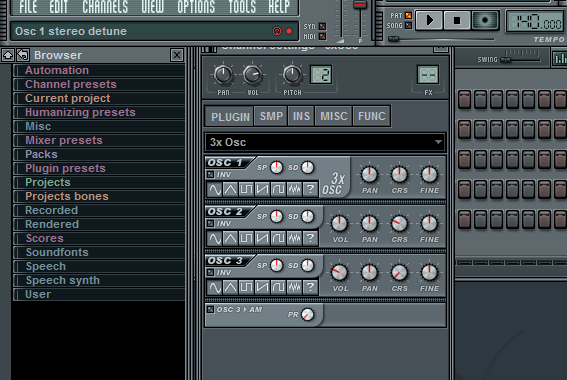This screenshot has width=567, height=380.
Task: Close the Browser panel
Action: coord(177,55)
